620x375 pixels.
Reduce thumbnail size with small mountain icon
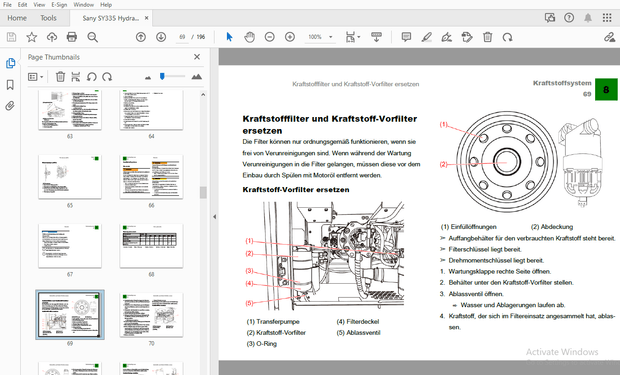click(x=148, y=78)
